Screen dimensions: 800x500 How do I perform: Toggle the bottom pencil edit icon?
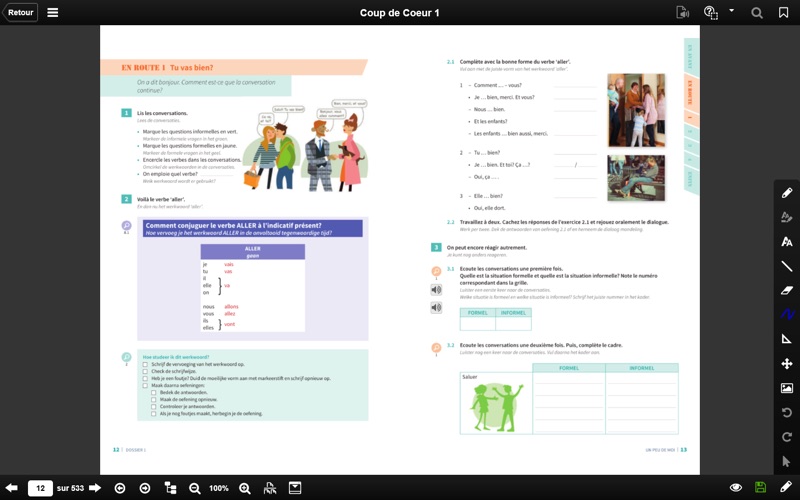[786, 487]
